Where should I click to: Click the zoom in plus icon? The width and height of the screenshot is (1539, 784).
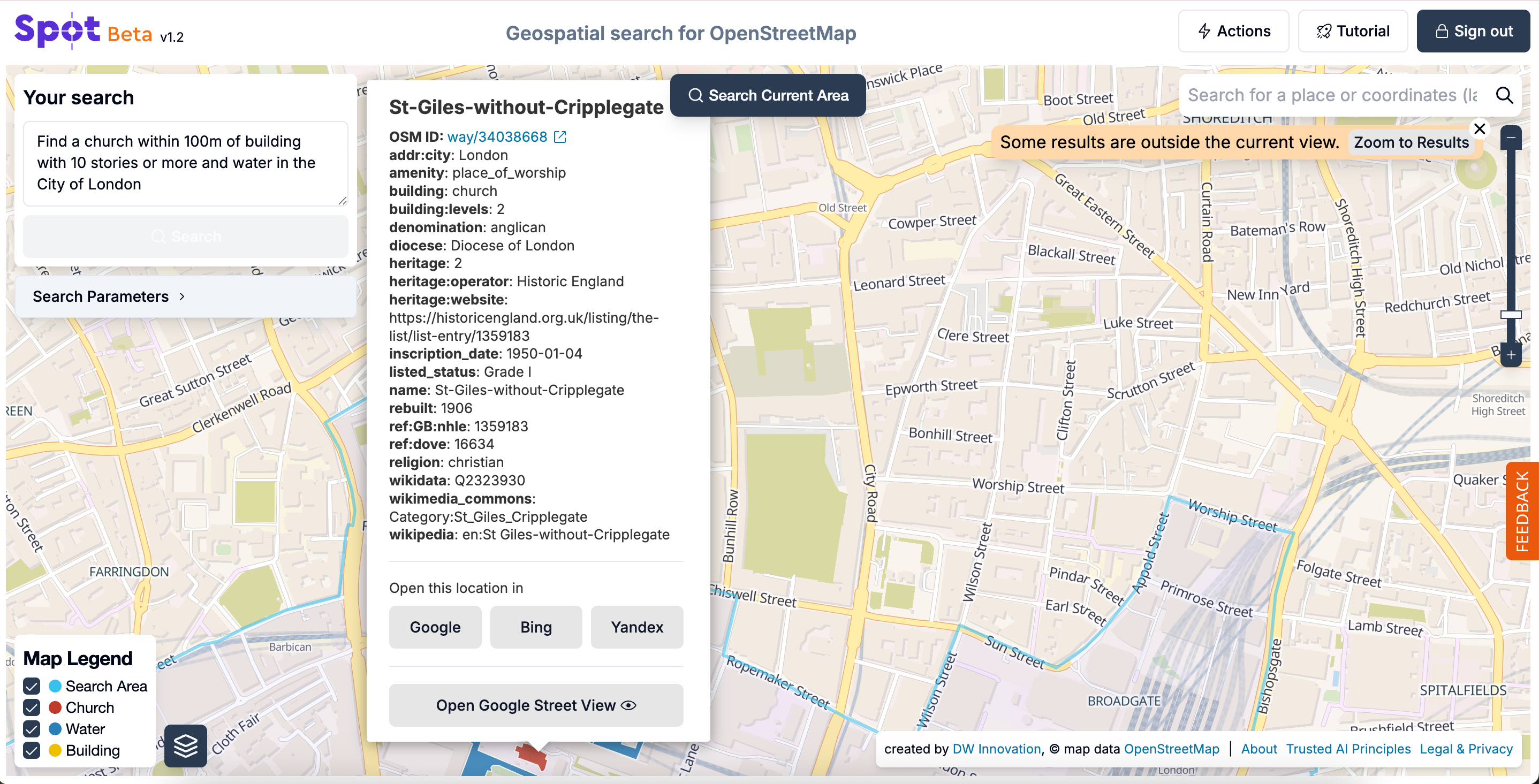[1510, 355]
